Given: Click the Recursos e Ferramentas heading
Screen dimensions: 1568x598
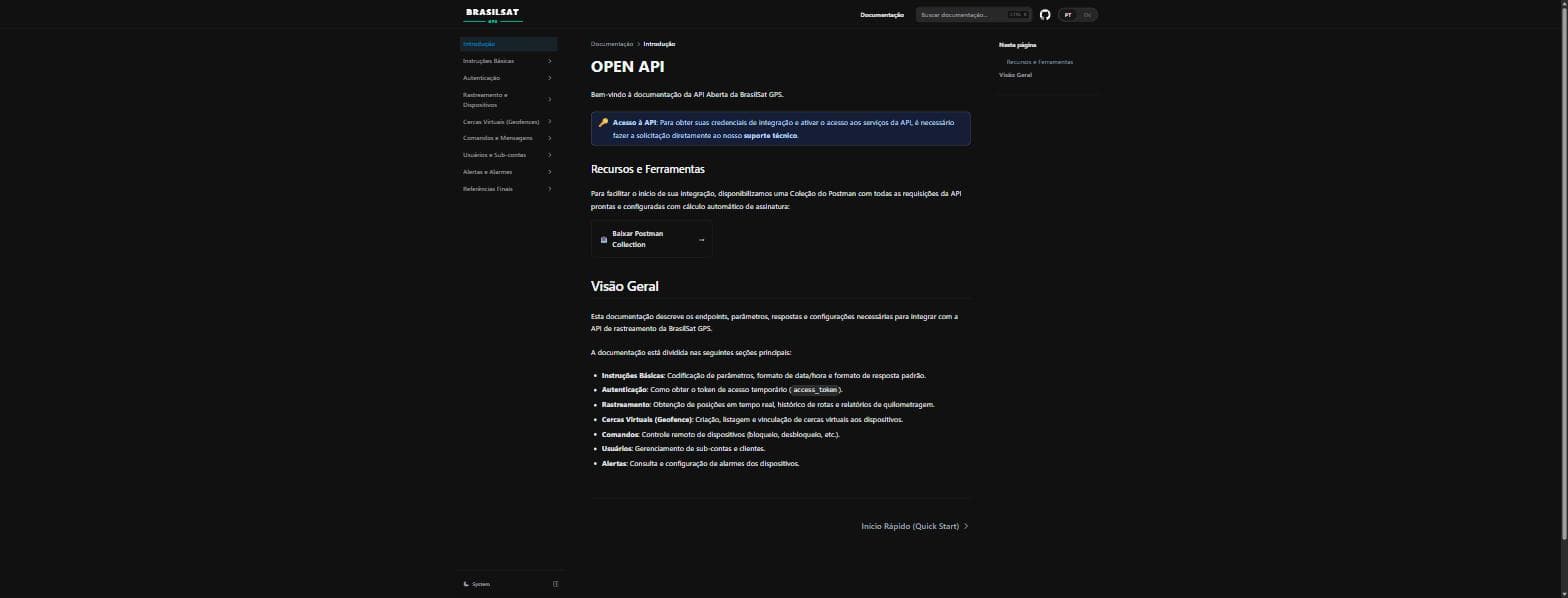Looking at the screenshot, I should pos(648,169).
